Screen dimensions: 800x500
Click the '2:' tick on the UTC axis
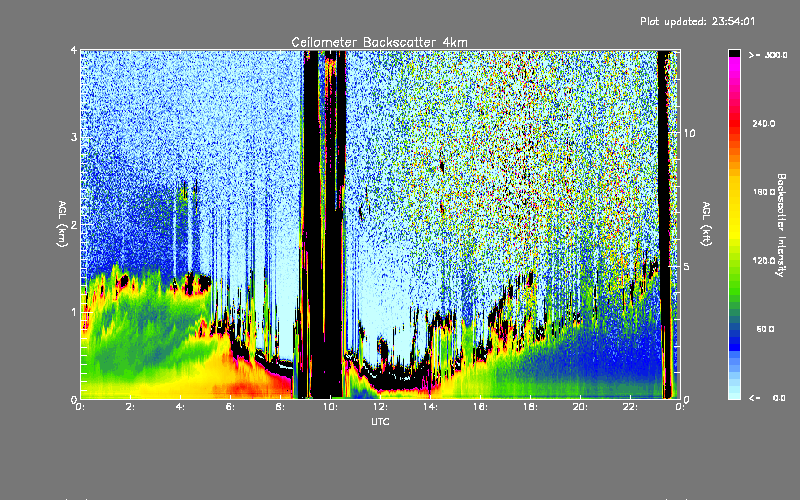(130, 407)
